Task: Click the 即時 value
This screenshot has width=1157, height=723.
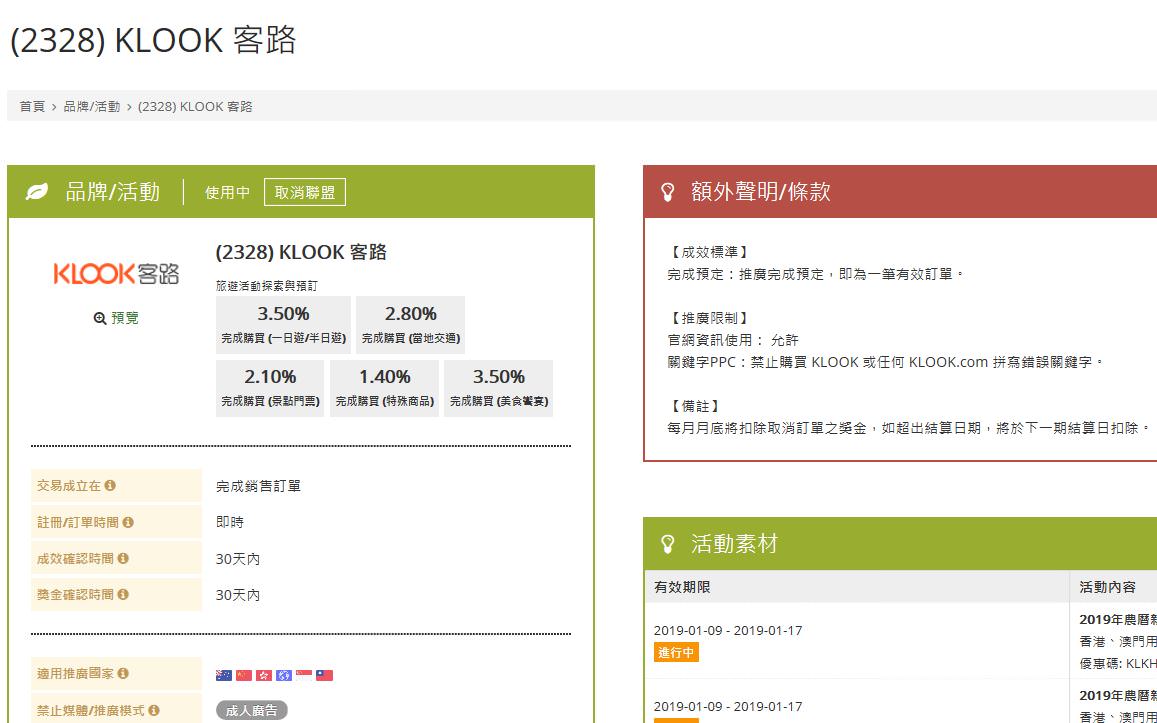Action: (x=230, y=522)
